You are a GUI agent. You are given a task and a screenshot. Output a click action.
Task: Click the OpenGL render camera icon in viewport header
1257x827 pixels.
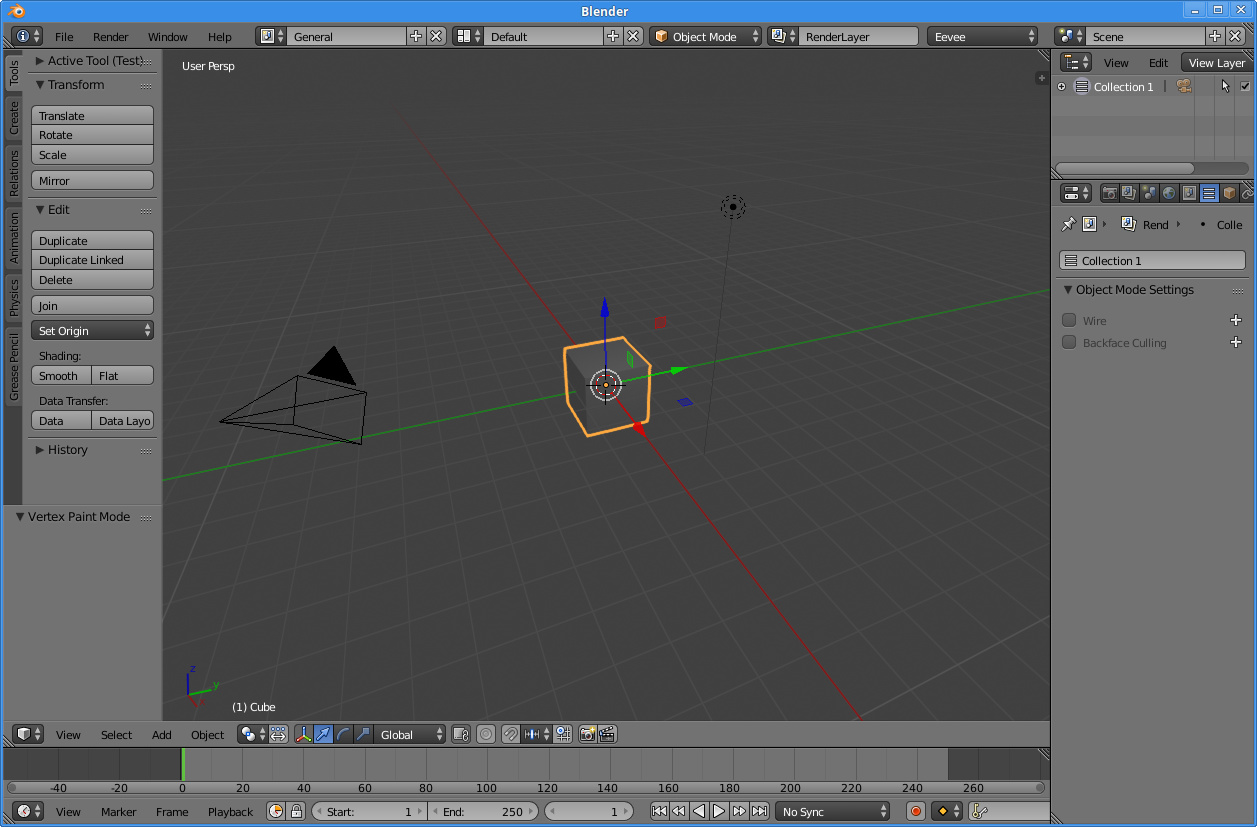point(587,734)
